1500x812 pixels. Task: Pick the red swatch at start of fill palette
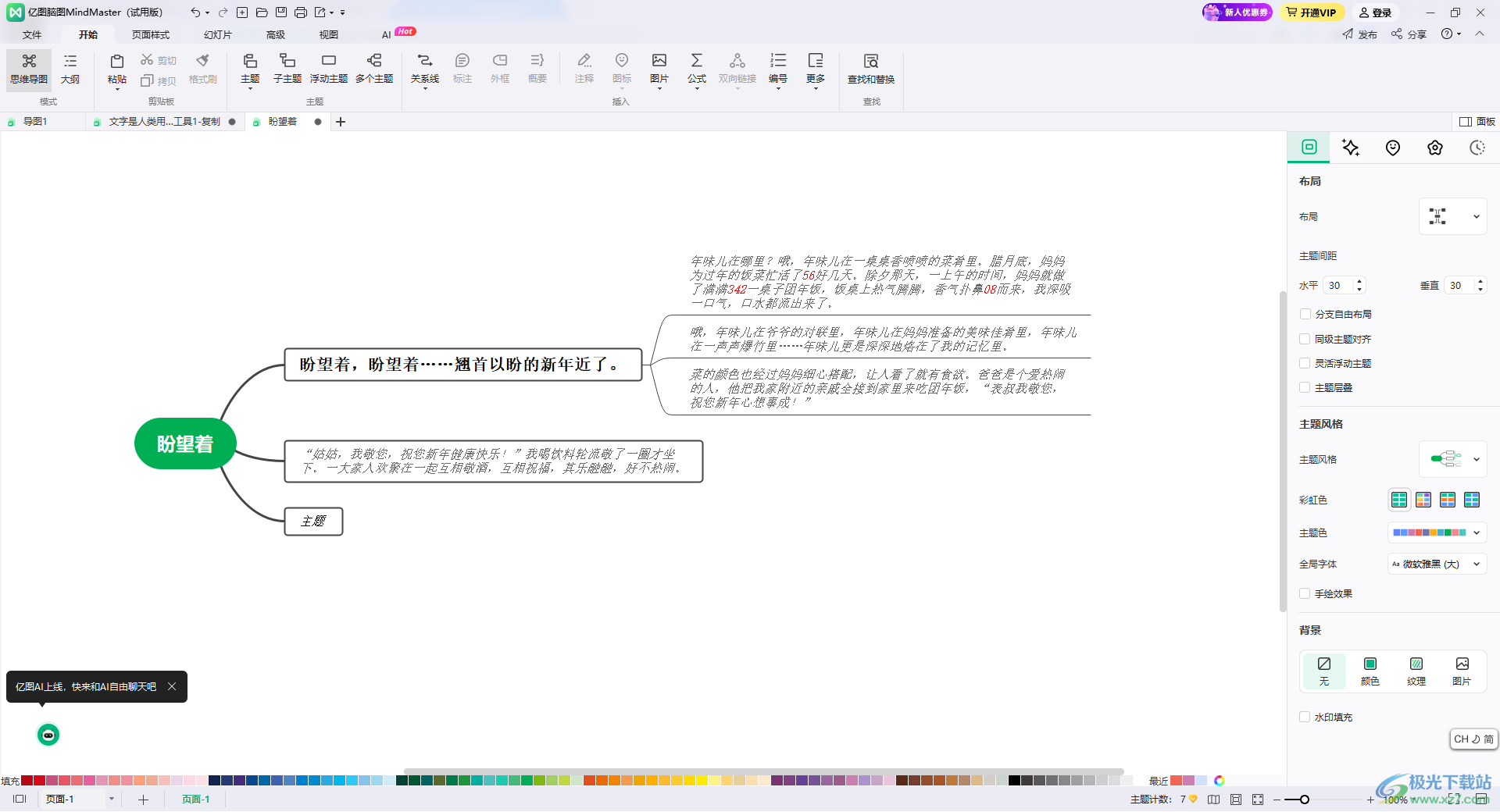click(x=27, y=781)
